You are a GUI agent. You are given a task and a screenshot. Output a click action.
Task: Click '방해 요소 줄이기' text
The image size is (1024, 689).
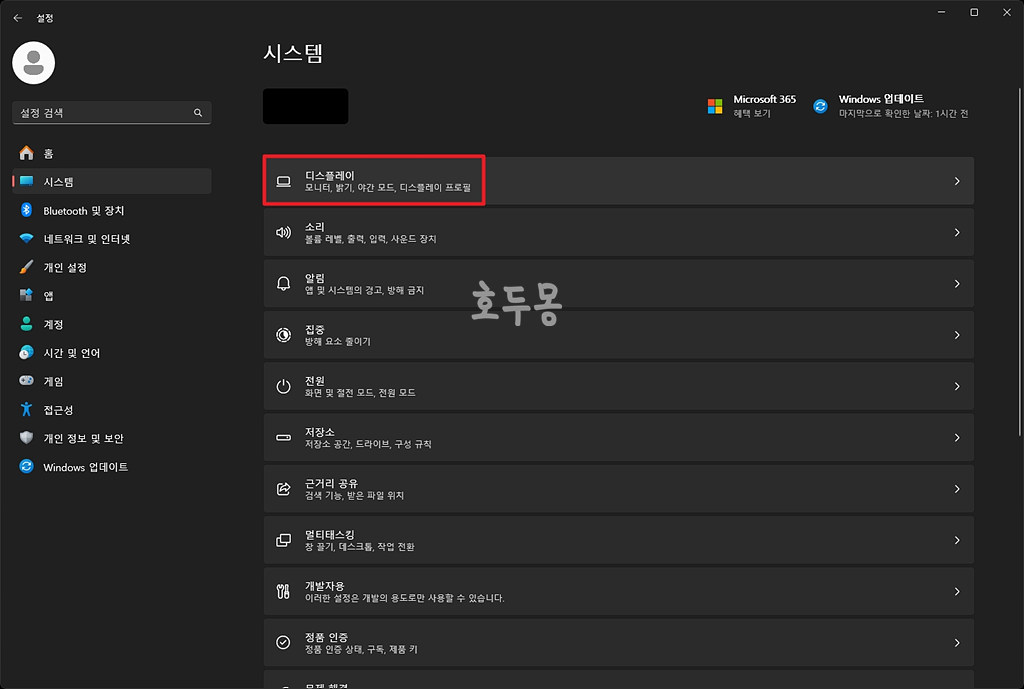tap(338, 342)
